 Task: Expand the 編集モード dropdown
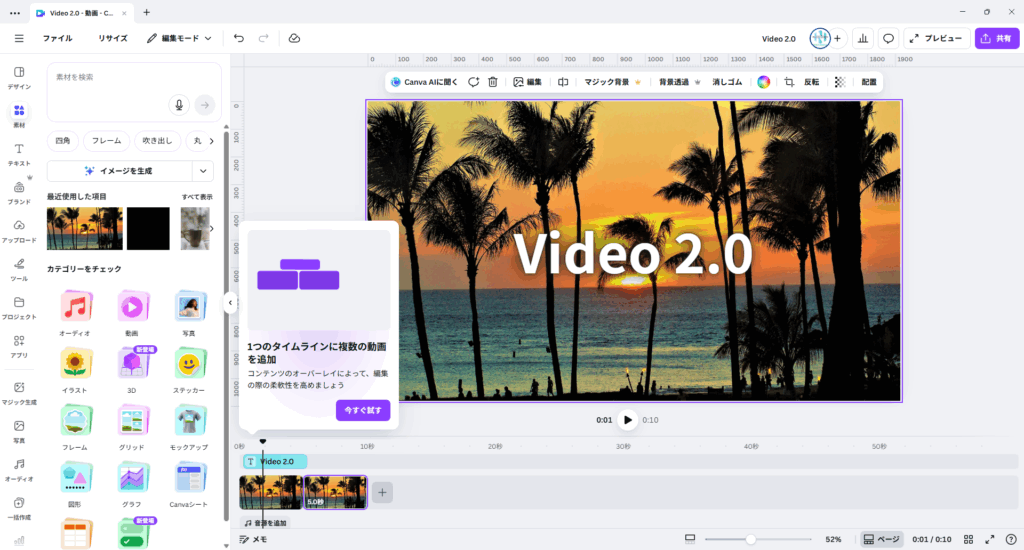point(180,38)
